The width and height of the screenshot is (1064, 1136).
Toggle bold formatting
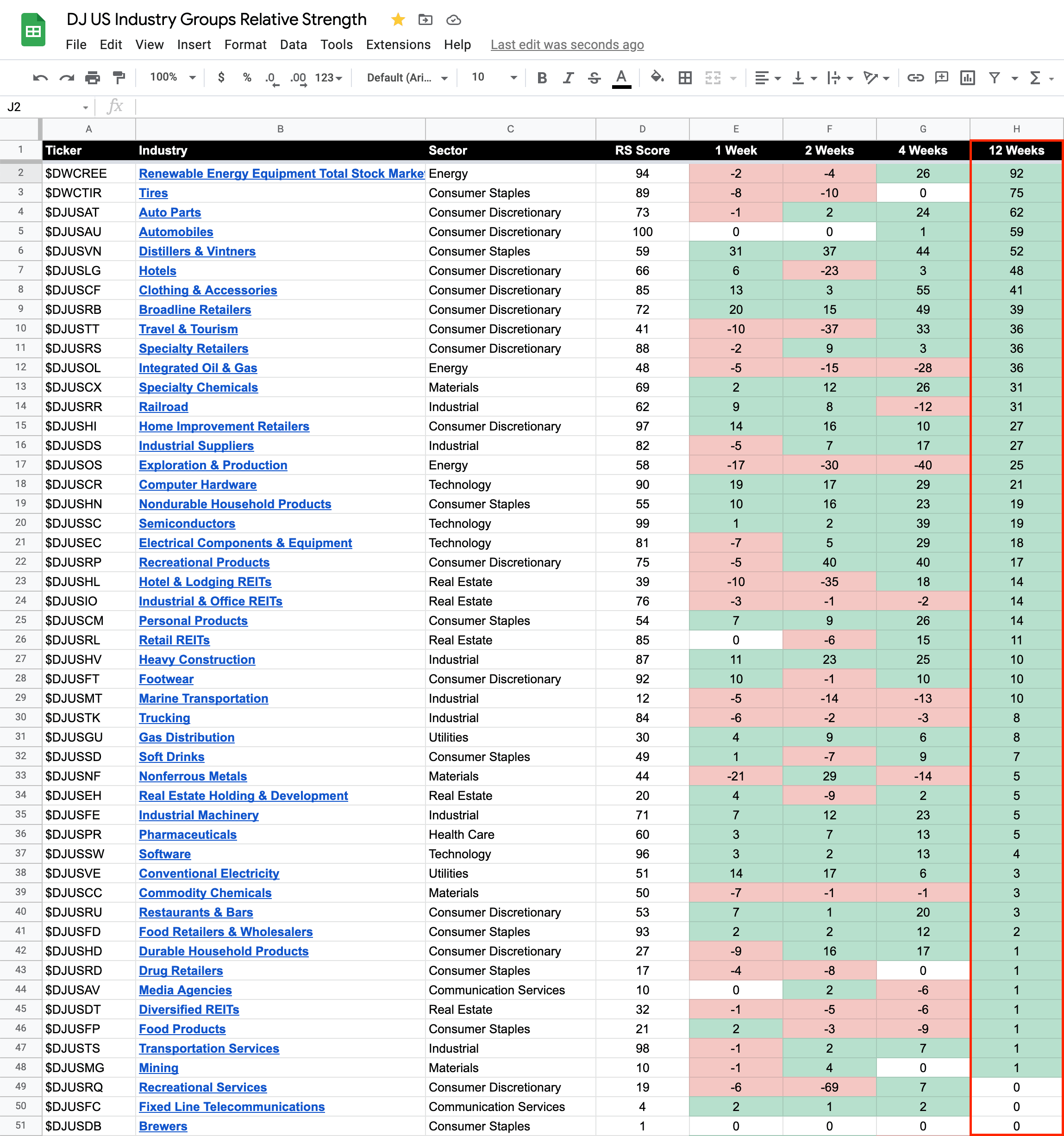click(542, 78)
